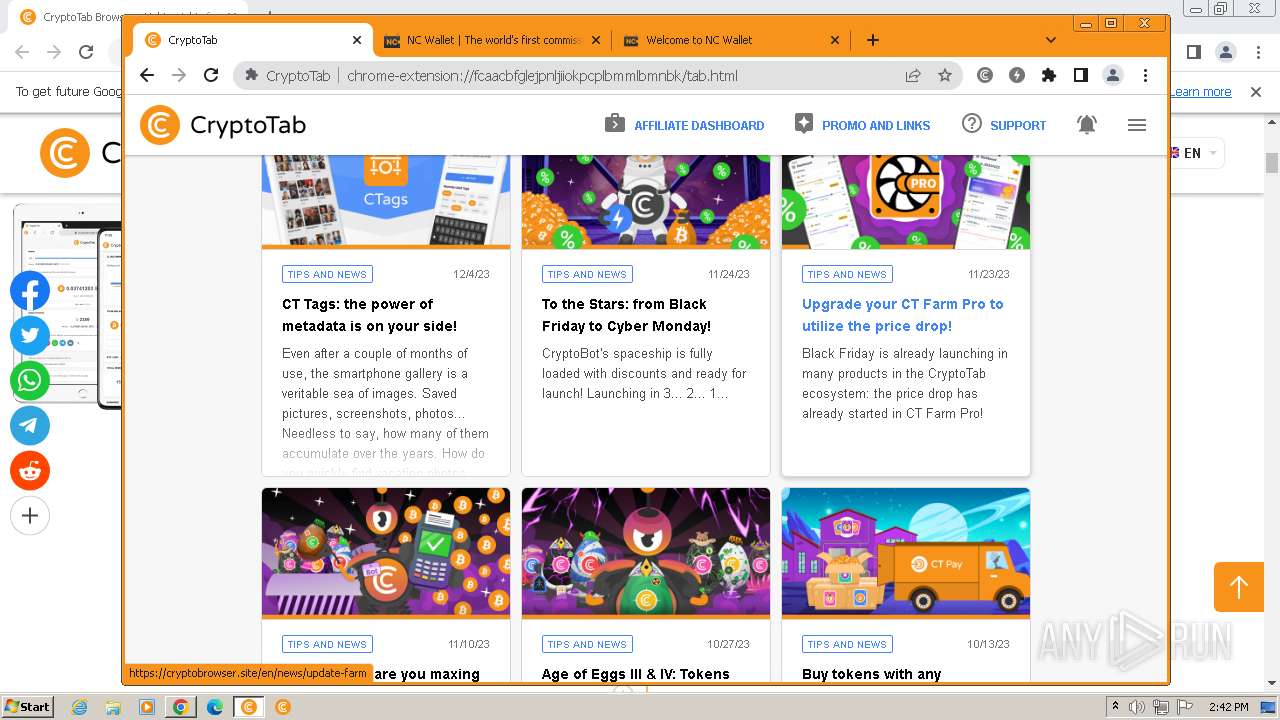Open the CT Farm PRO article thumbnail
The height and width of the screenshot is (720, 1280).
pyautogui.click(x=906, y=201)
